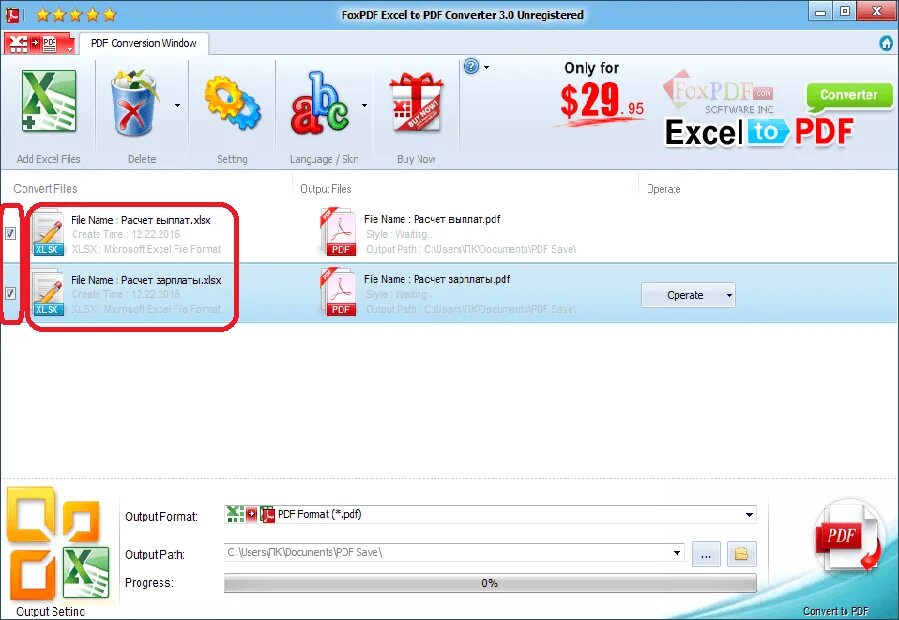Click the ConvertFiles column header

click(45, 189)
